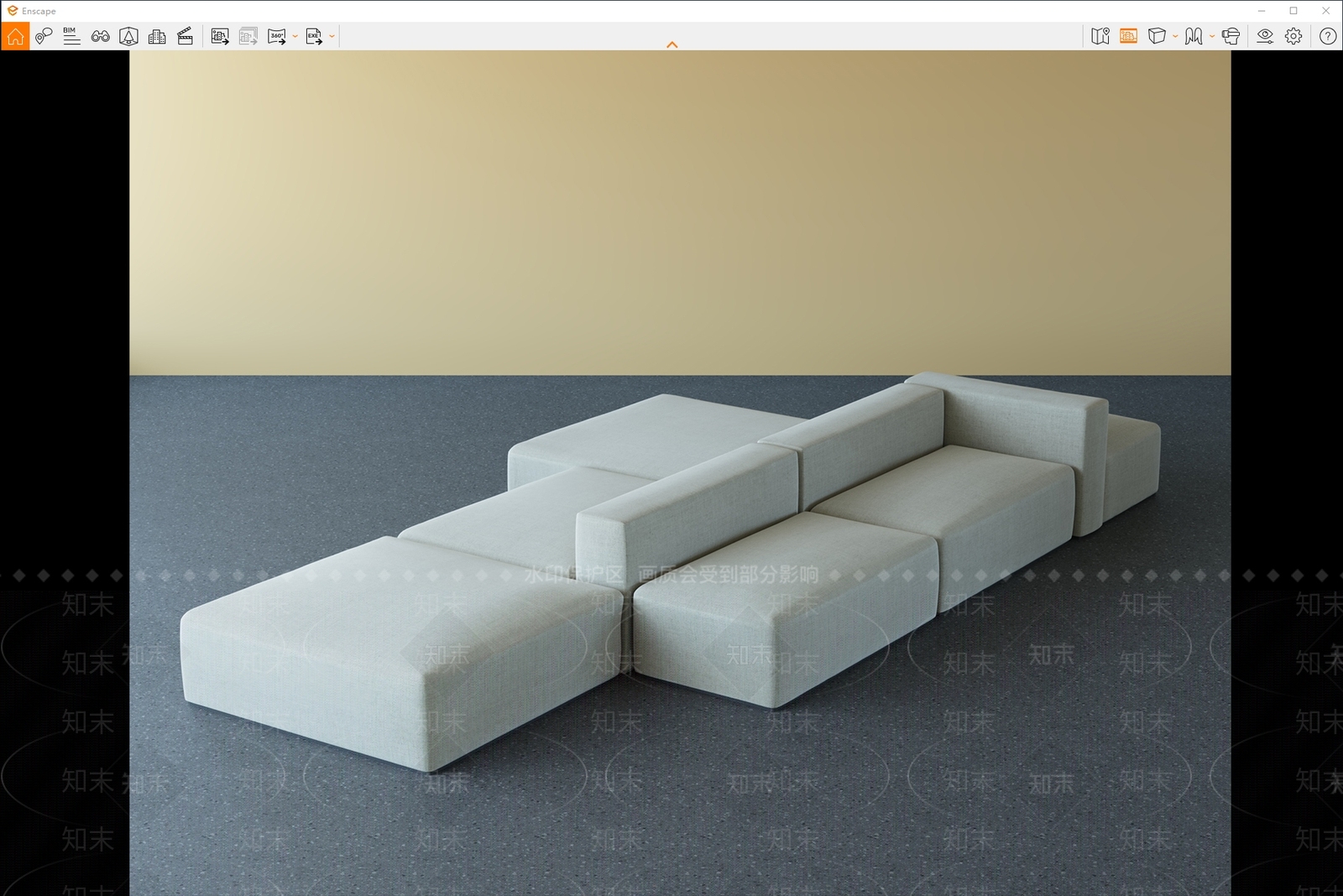1343x896 pixels.
Task: Toggle the highlighted orange rendering mode icon
Action: [x=1129, y=36]
